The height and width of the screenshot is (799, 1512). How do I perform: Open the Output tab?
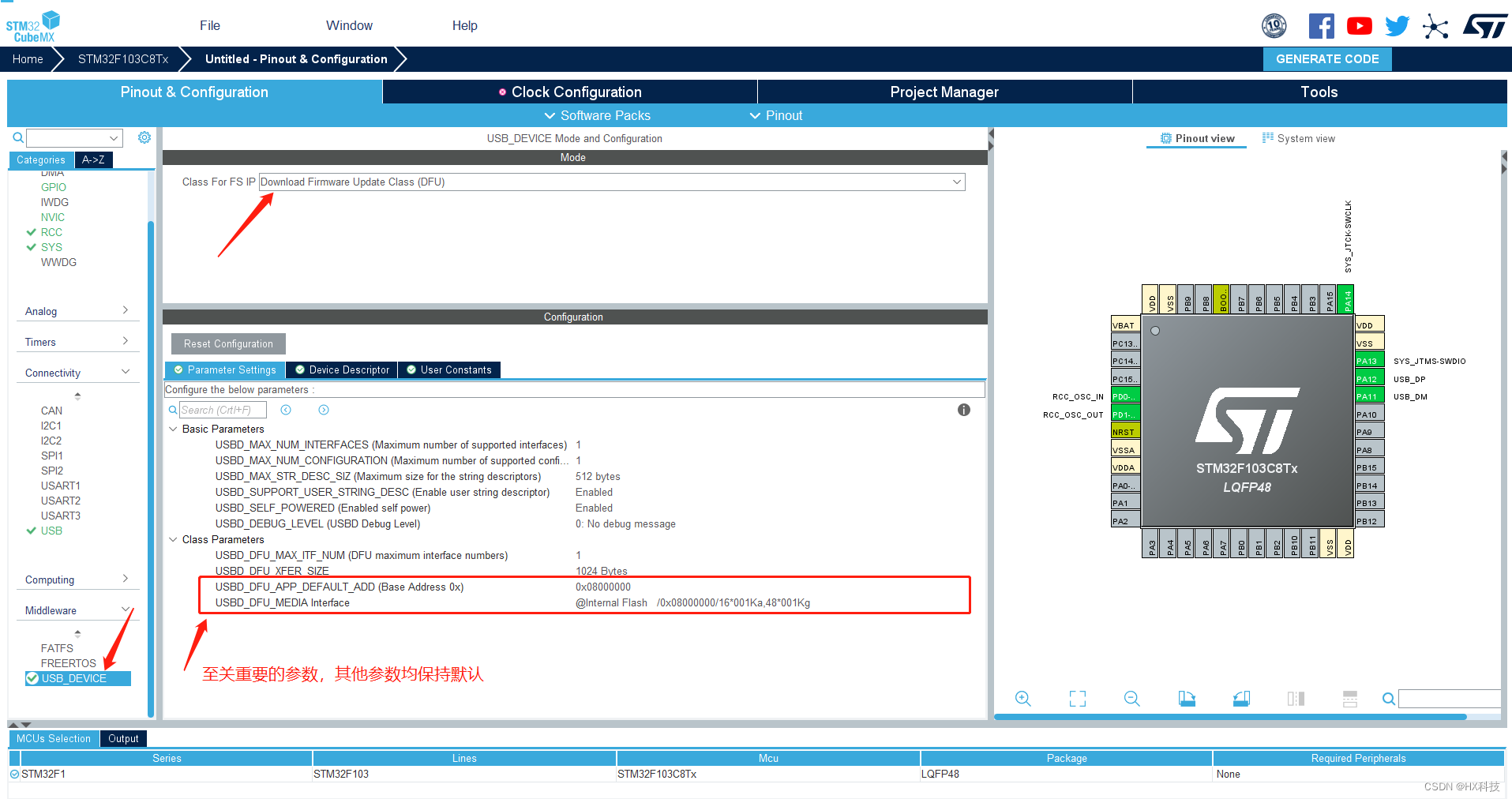[x=123, y=738]
